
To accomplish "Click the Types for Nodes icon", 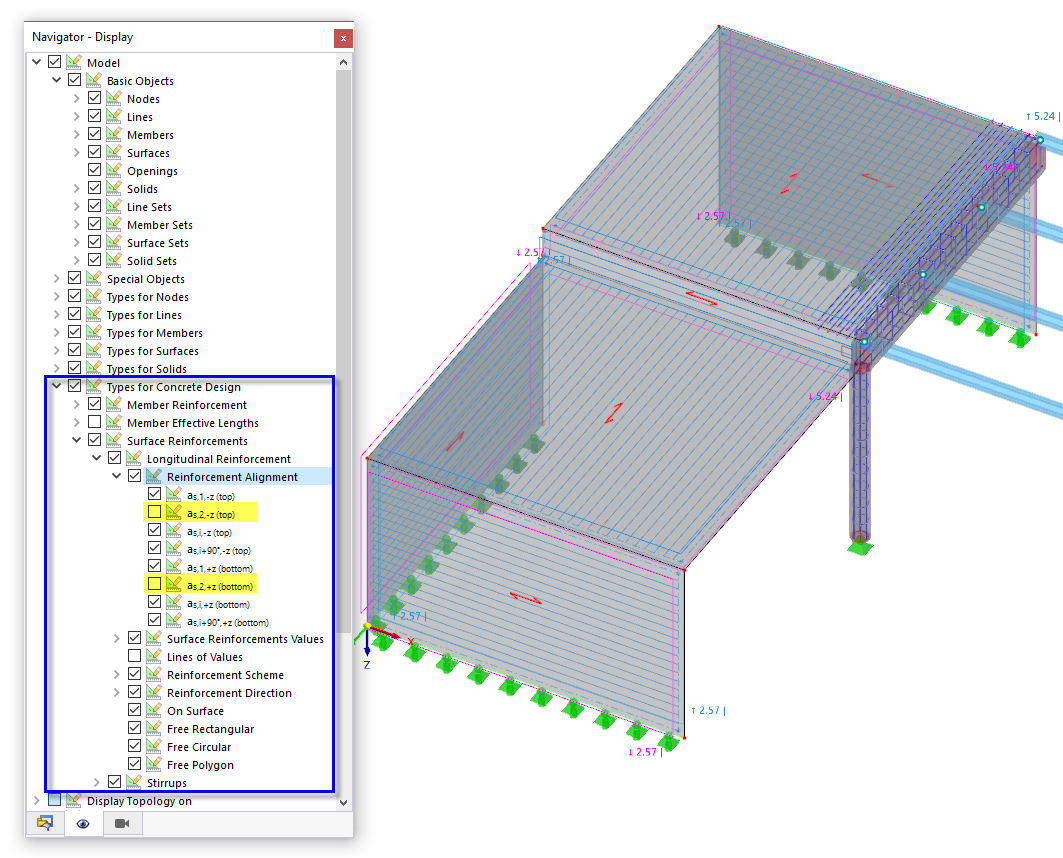I will [94, 296].
